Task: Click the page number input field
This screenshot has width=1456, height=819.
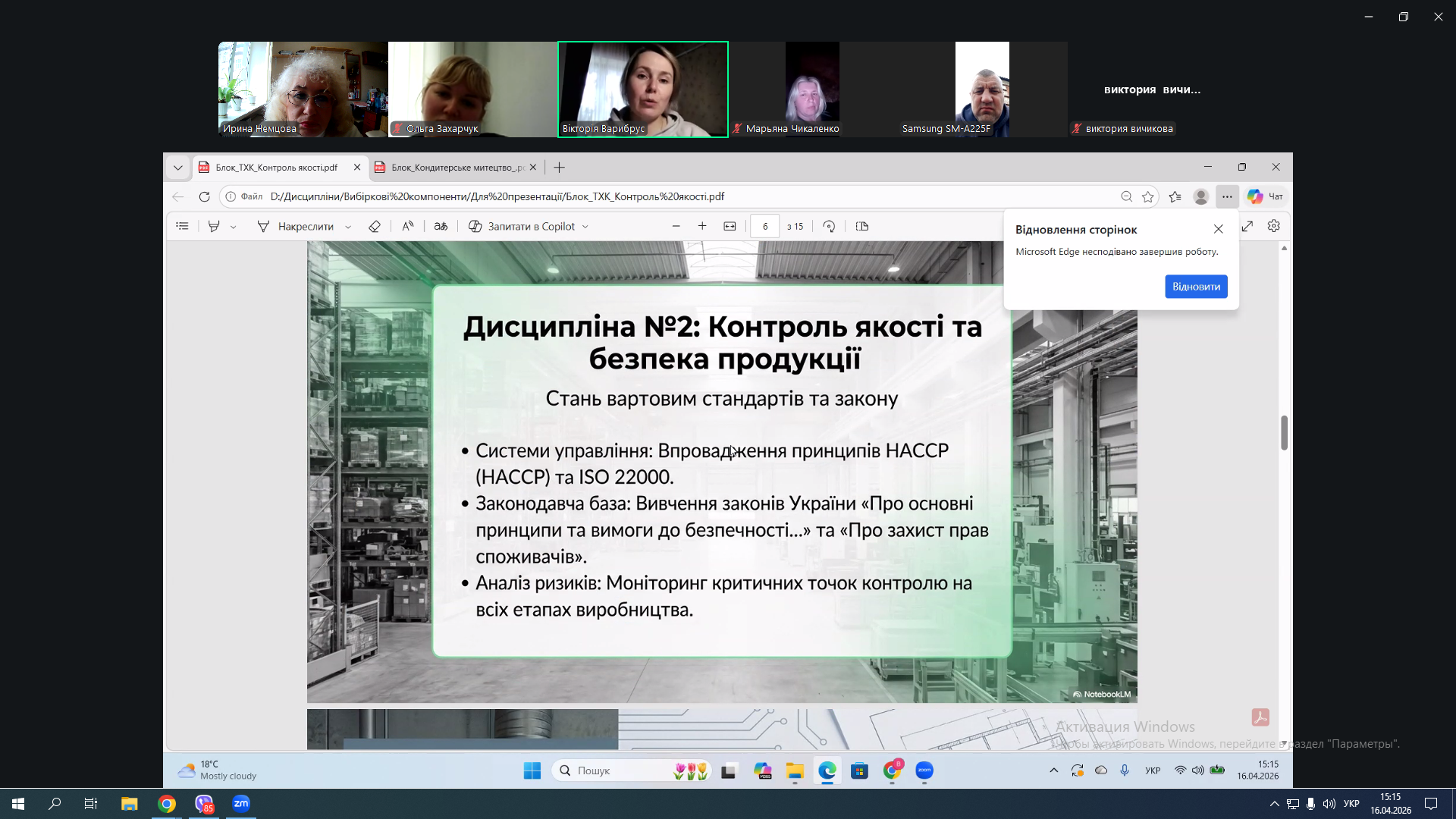Action: (x=764, y=226)
